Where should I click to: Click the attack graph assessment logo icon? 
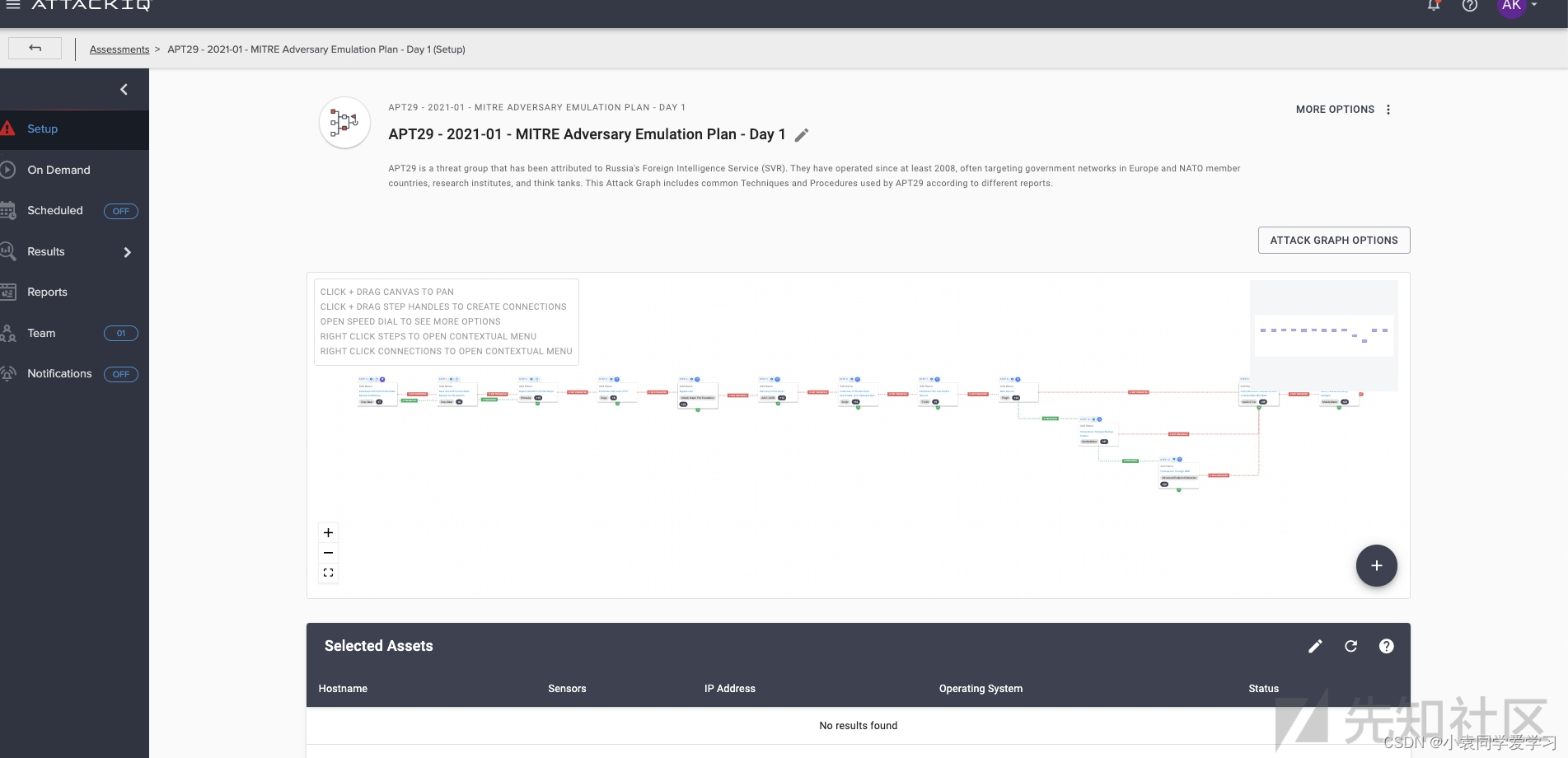point(344,123)
